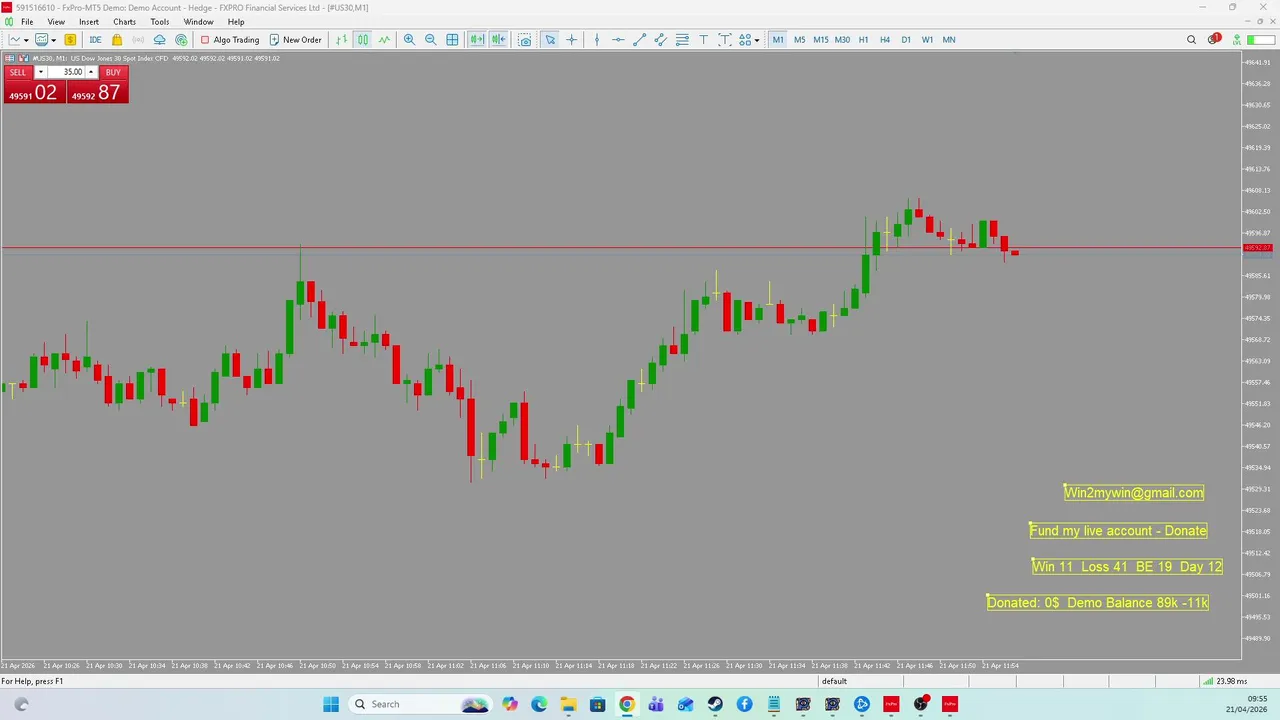Zoom out on the chart
Image resolution: width=1280 pixels, height=720 pixels.
tap(431, 40)
